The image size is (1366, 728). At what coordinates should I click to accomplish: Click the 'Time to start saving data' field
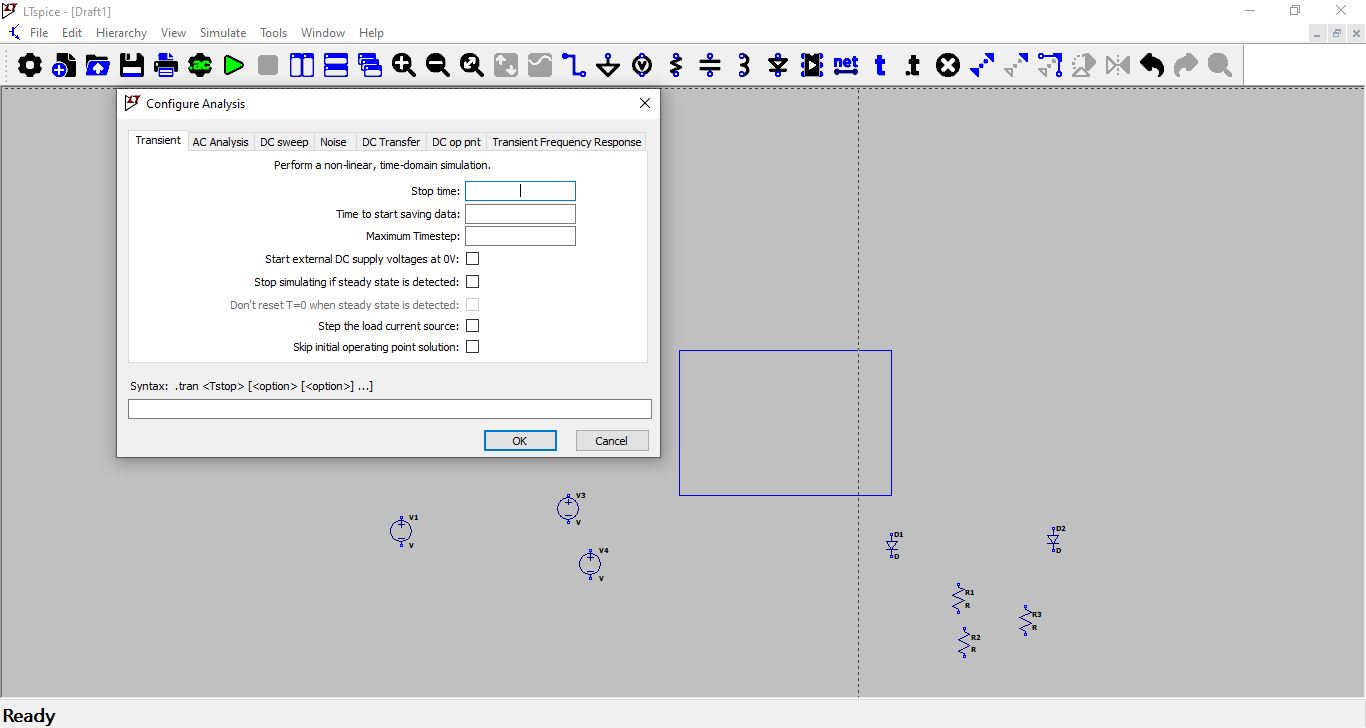tap(520, 214)
